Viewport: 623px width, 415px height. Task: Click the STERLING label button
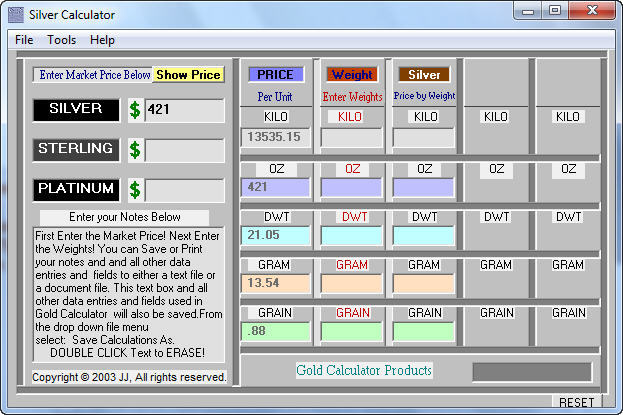pos(76,149)
